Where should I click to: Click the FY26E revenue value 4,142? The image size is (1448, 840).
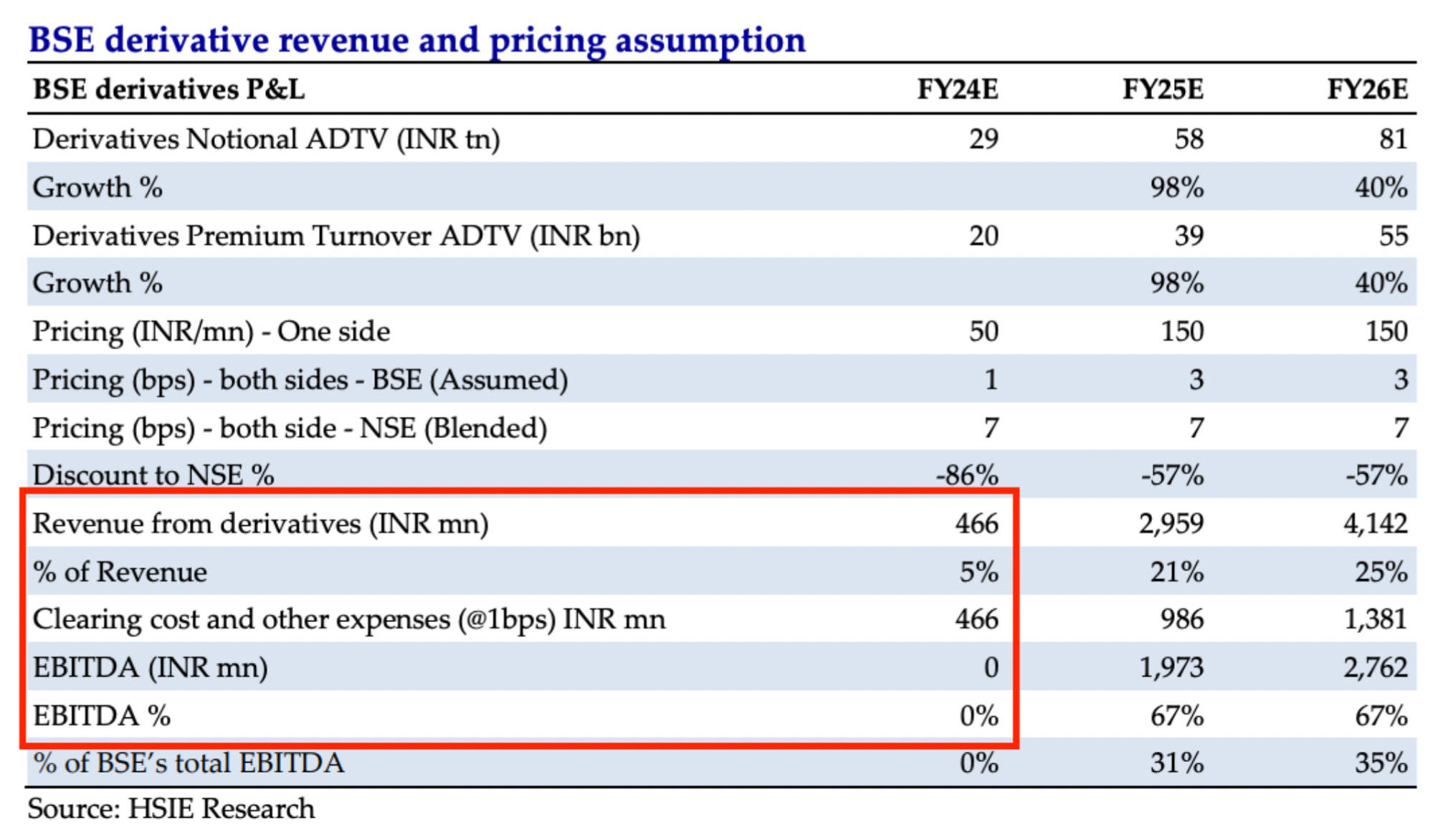[x=1375, y=523]
